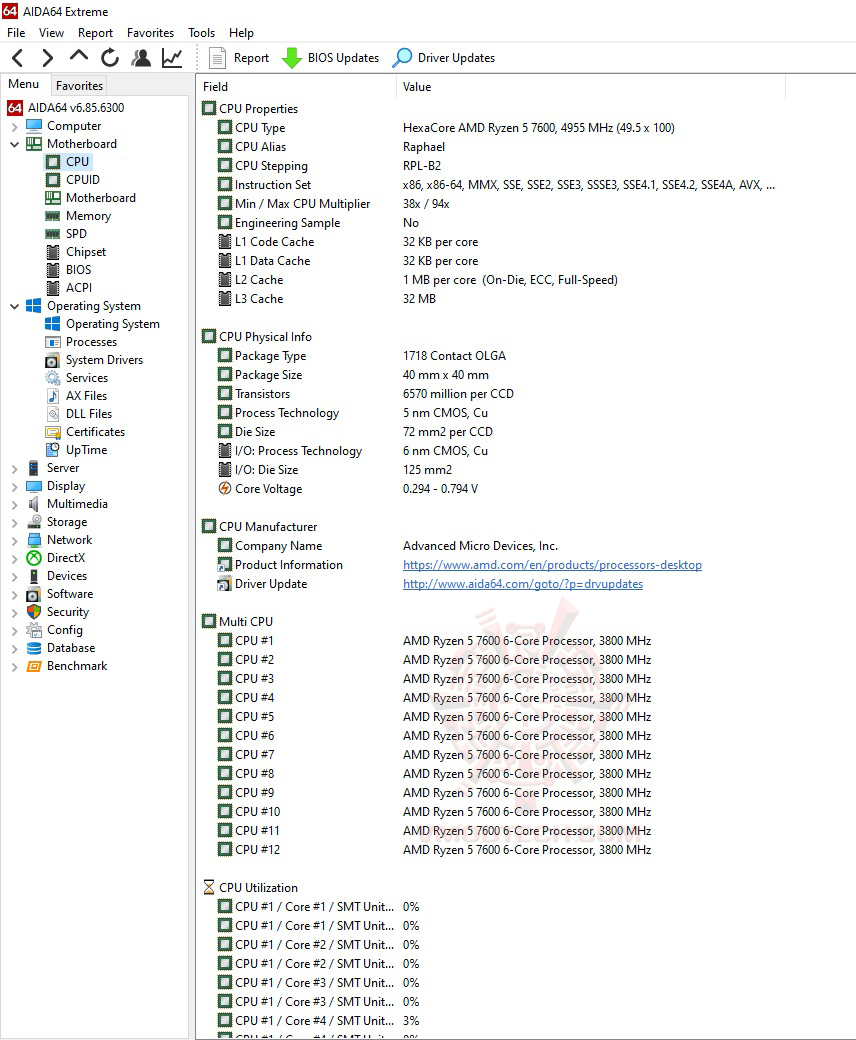The height and width of the screenshot is (1040, 856).
Task: Go up one level with Up arrow
Action: 79,57
